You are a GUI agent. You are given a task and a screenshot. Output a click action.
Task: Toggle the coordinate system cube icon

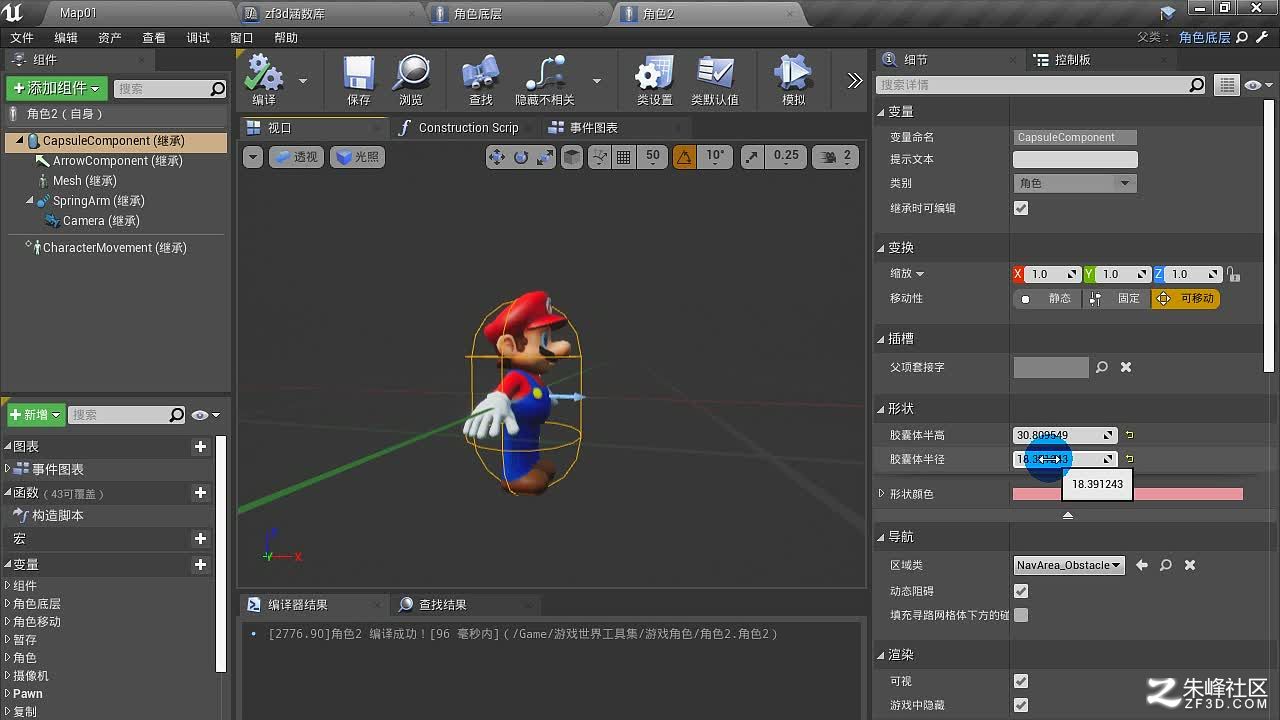point(572,157)
